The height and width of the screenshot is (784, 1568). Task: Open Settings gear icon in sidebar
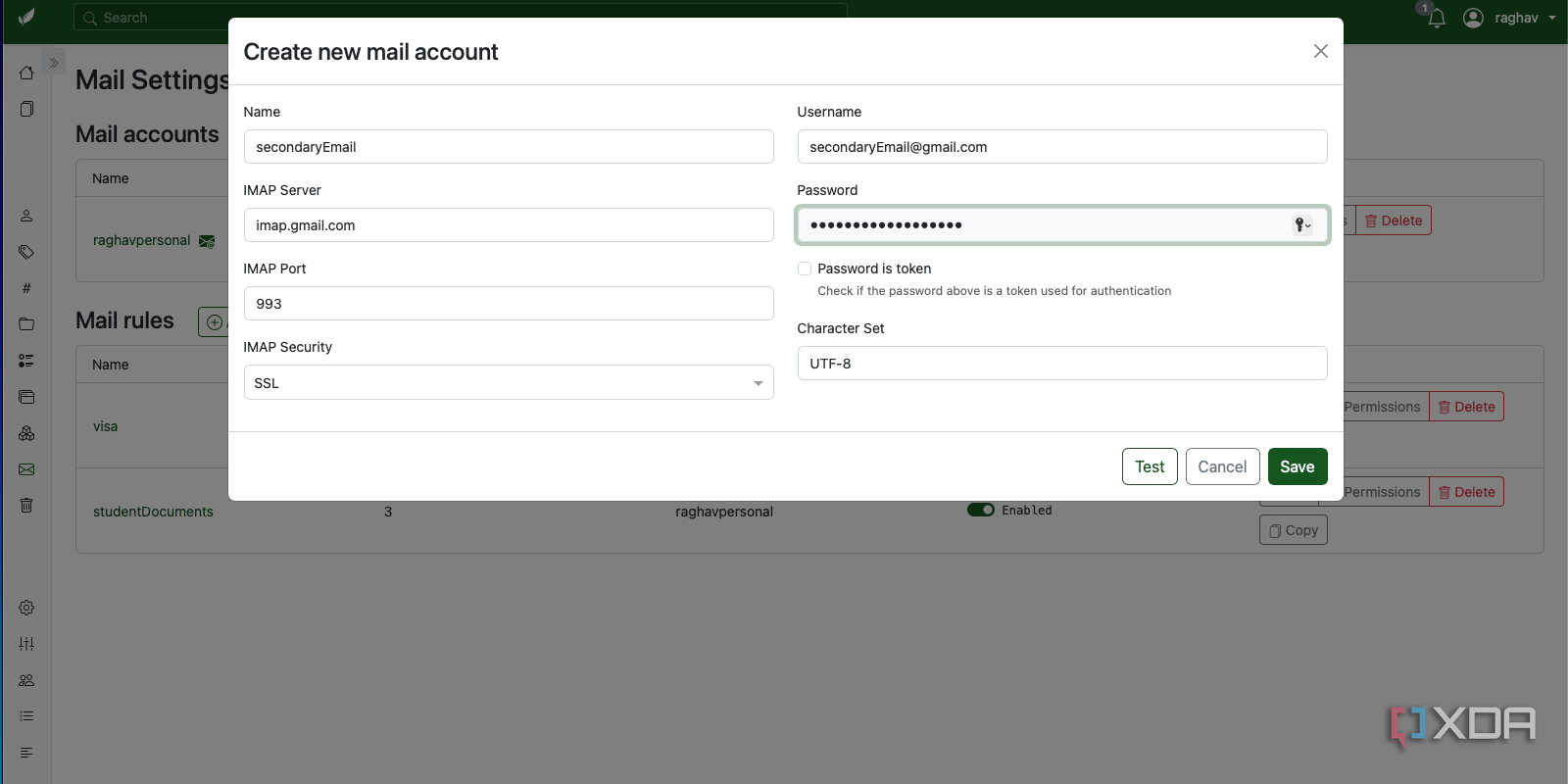pos(26,608)
